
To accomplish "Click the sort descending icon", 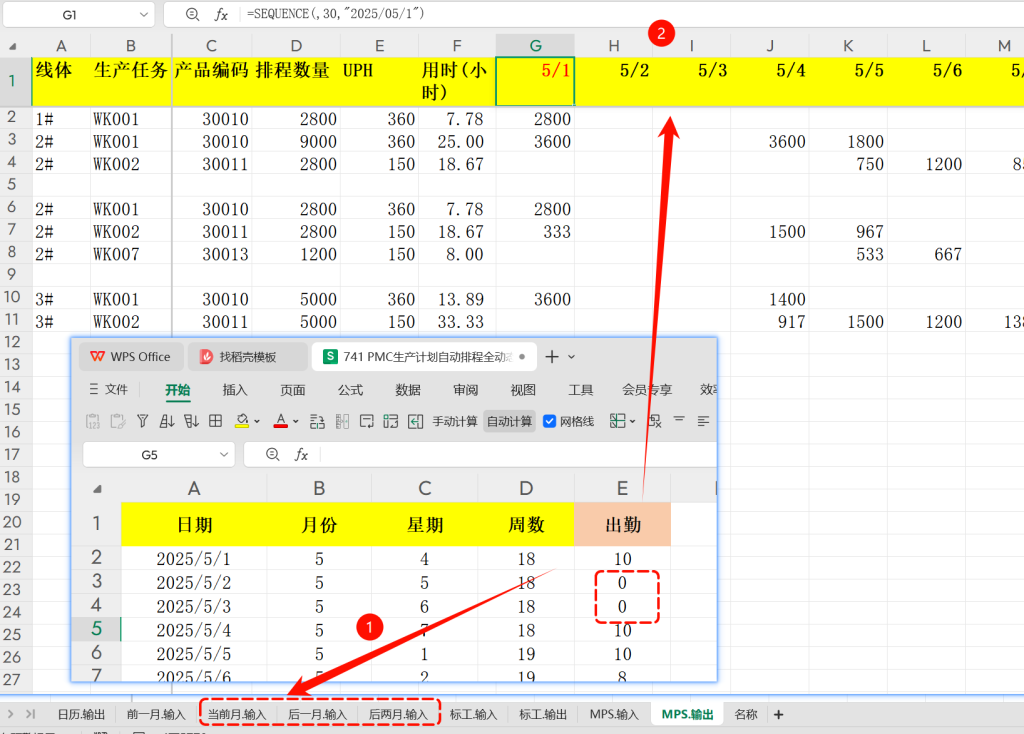I will (191, 421).
